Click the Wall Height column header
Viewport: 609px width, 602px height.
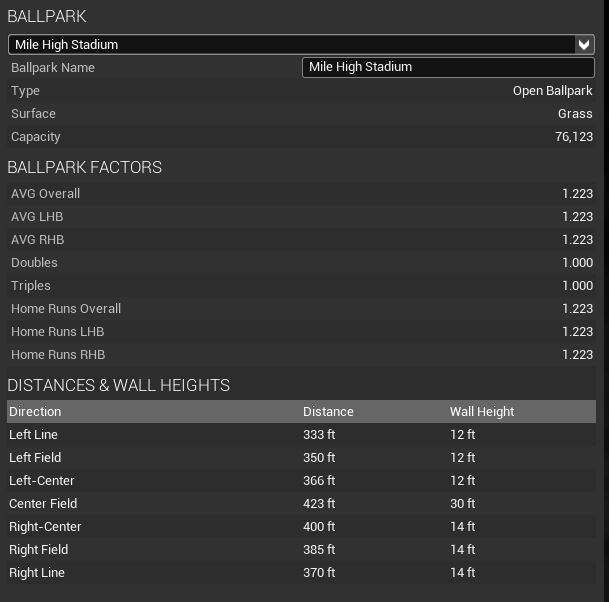(482, 411)
